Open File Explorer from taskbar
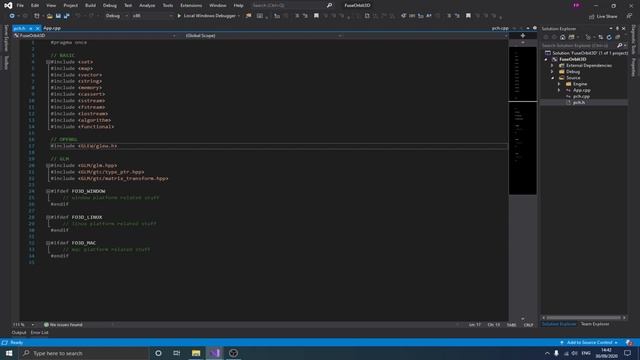This screenshot has height=360, width=640. 196,353
